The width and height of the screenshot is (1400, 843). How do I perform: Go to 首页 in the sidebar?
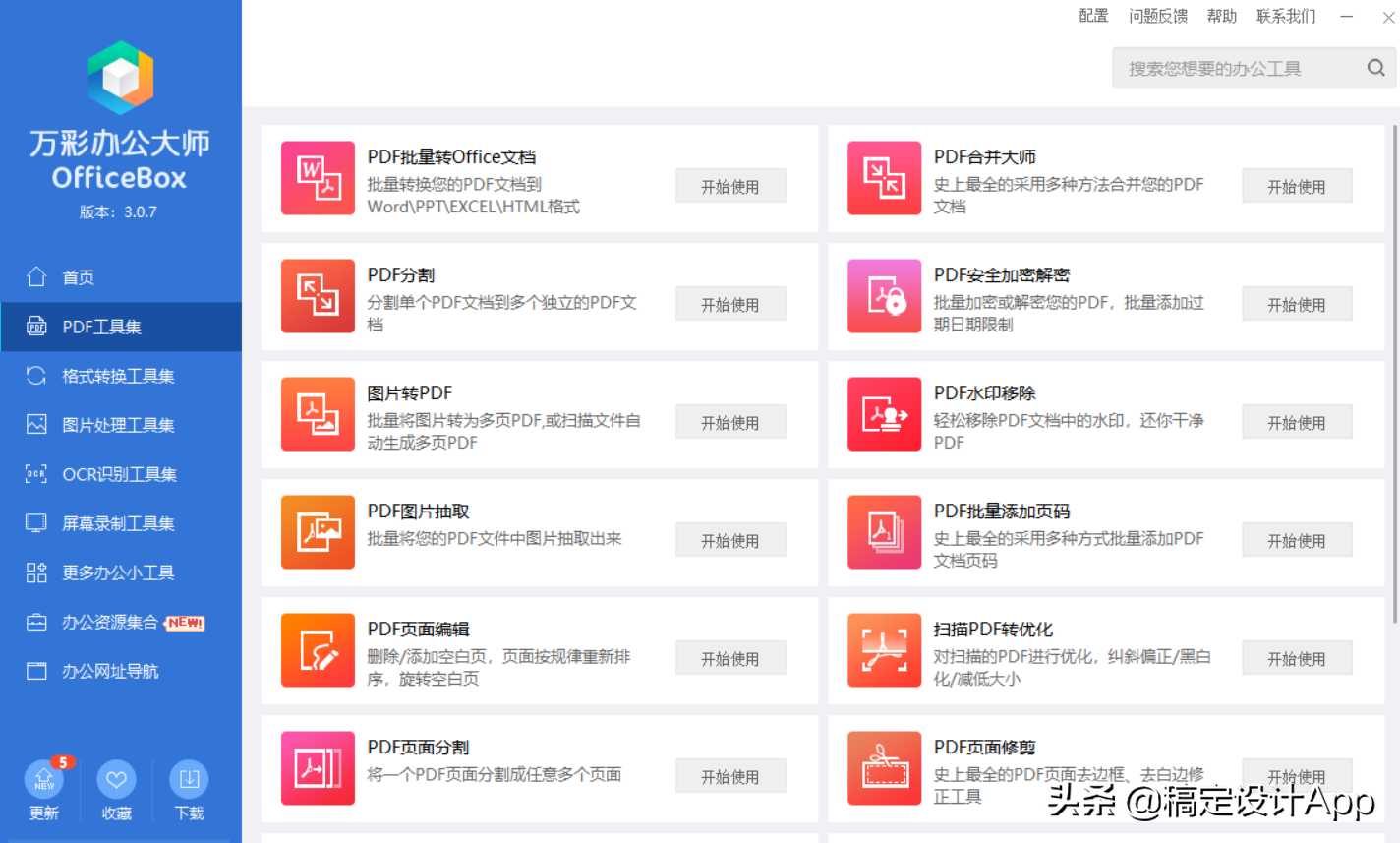(121, 277)
